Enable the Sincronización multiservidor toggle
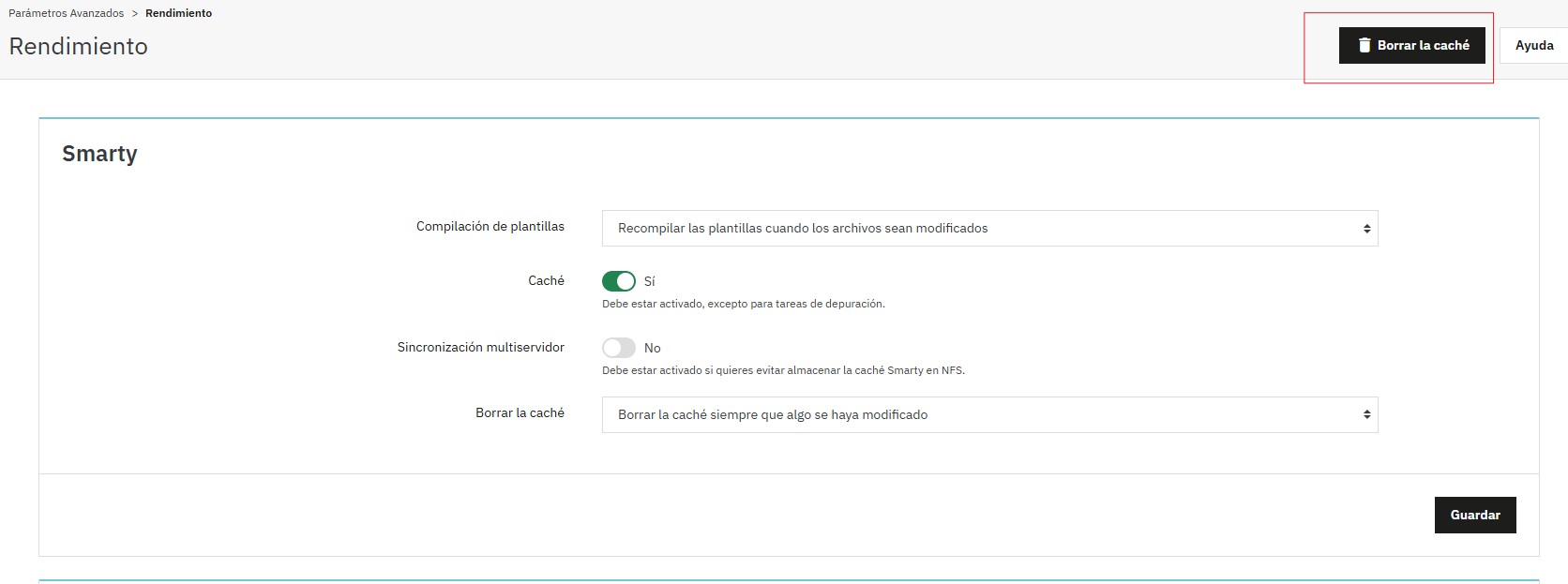The image size is (1568, 584). (618, 348)
